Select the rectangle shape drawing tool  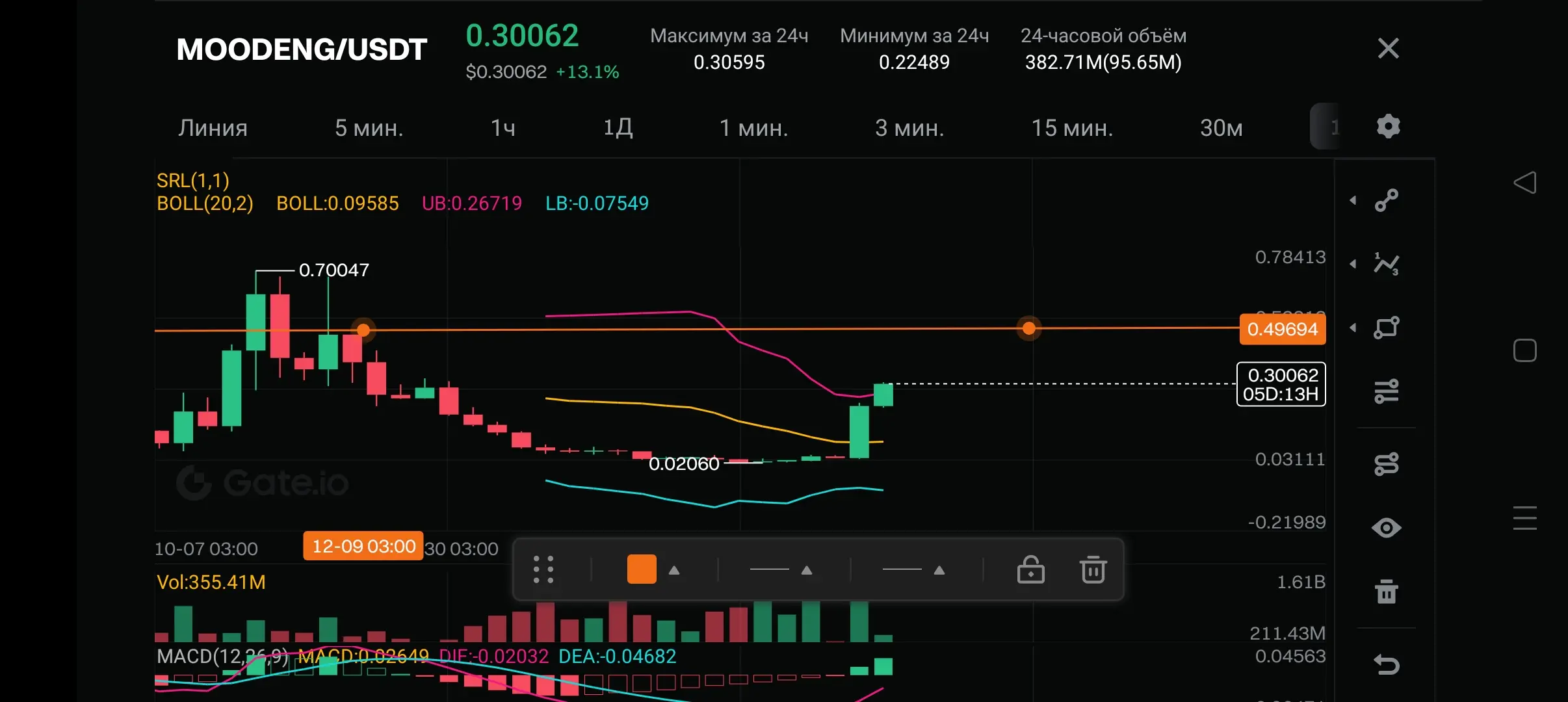[x=1386, y=328]
